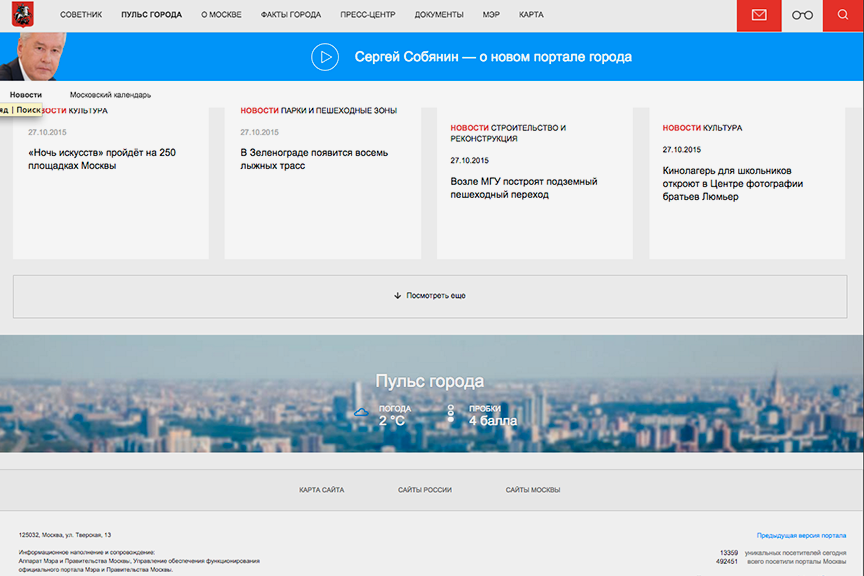Viewport: 864px width, 576px height.
Task: Click Sobyanin's portrait photo in the banner
Action: [x=34, y=57]
